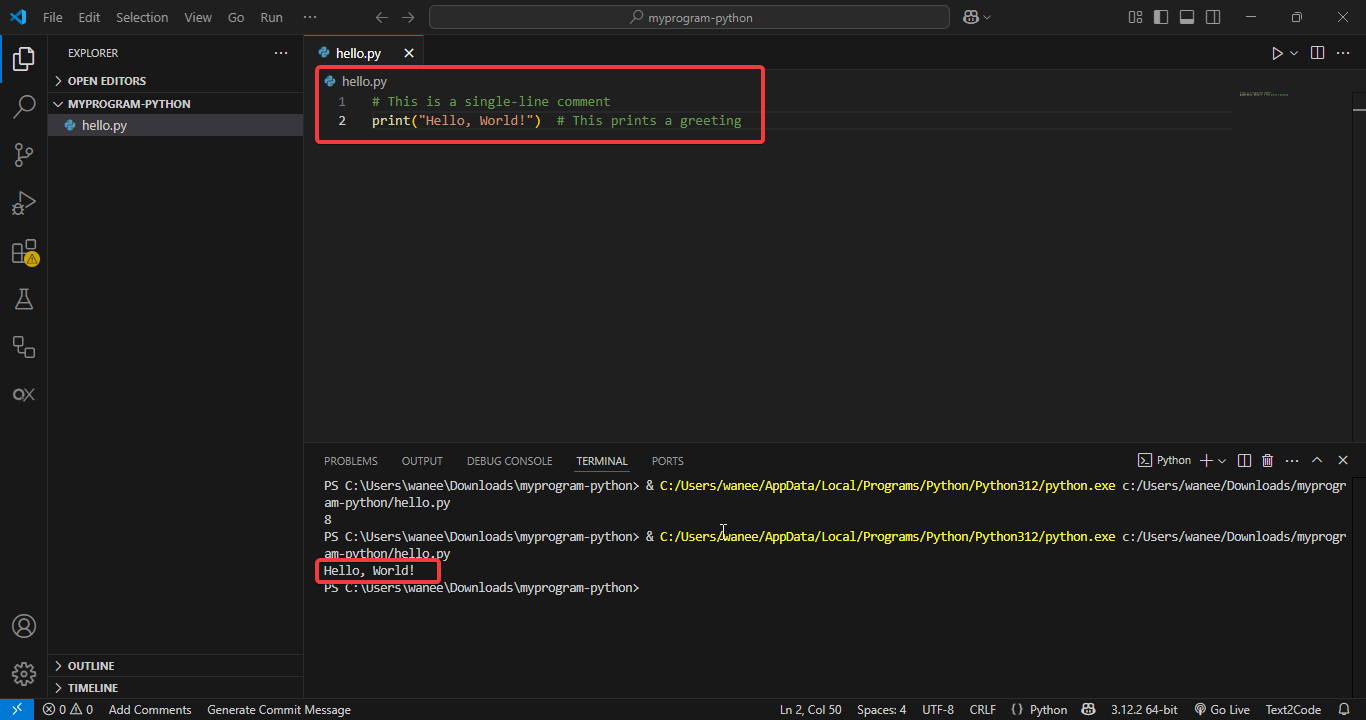Open the Manage gear icon
Viewport: 1366px width, 720px height.
(x=23, y=674)
